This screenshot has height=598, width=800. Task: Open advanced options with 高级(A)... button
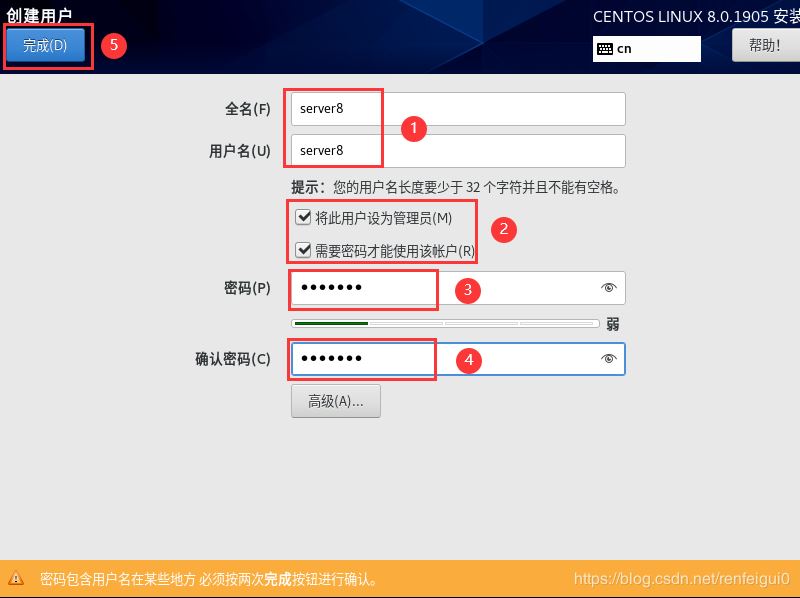[335, 401]
